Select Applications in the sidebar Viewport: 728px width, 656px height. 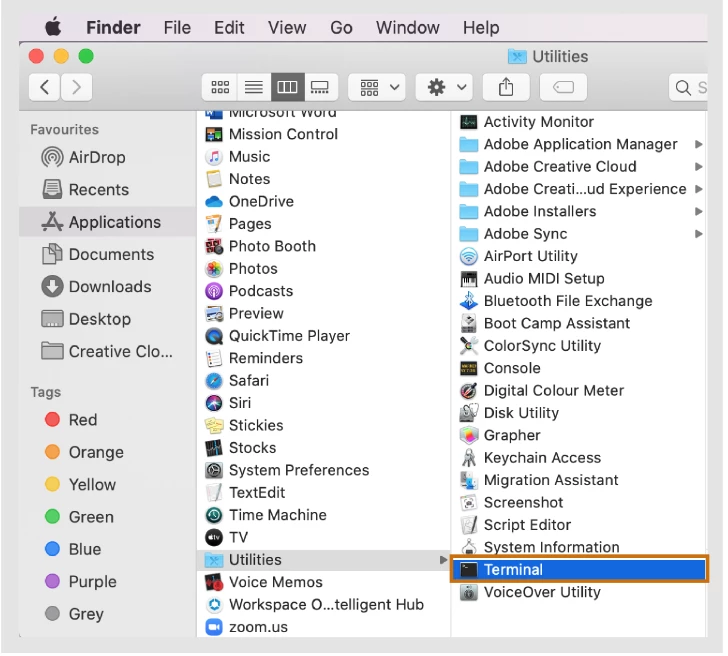coord(108,223)
